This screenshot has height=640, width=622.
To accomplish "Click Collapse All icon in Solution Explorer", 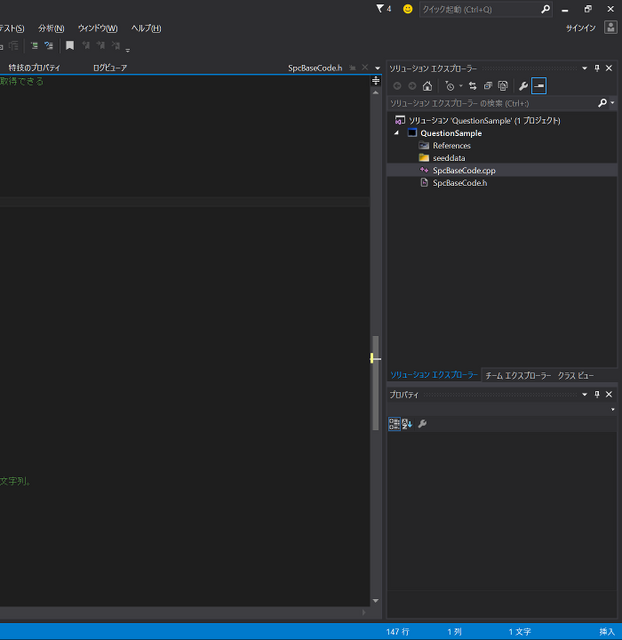I will [x=488, y=86].
